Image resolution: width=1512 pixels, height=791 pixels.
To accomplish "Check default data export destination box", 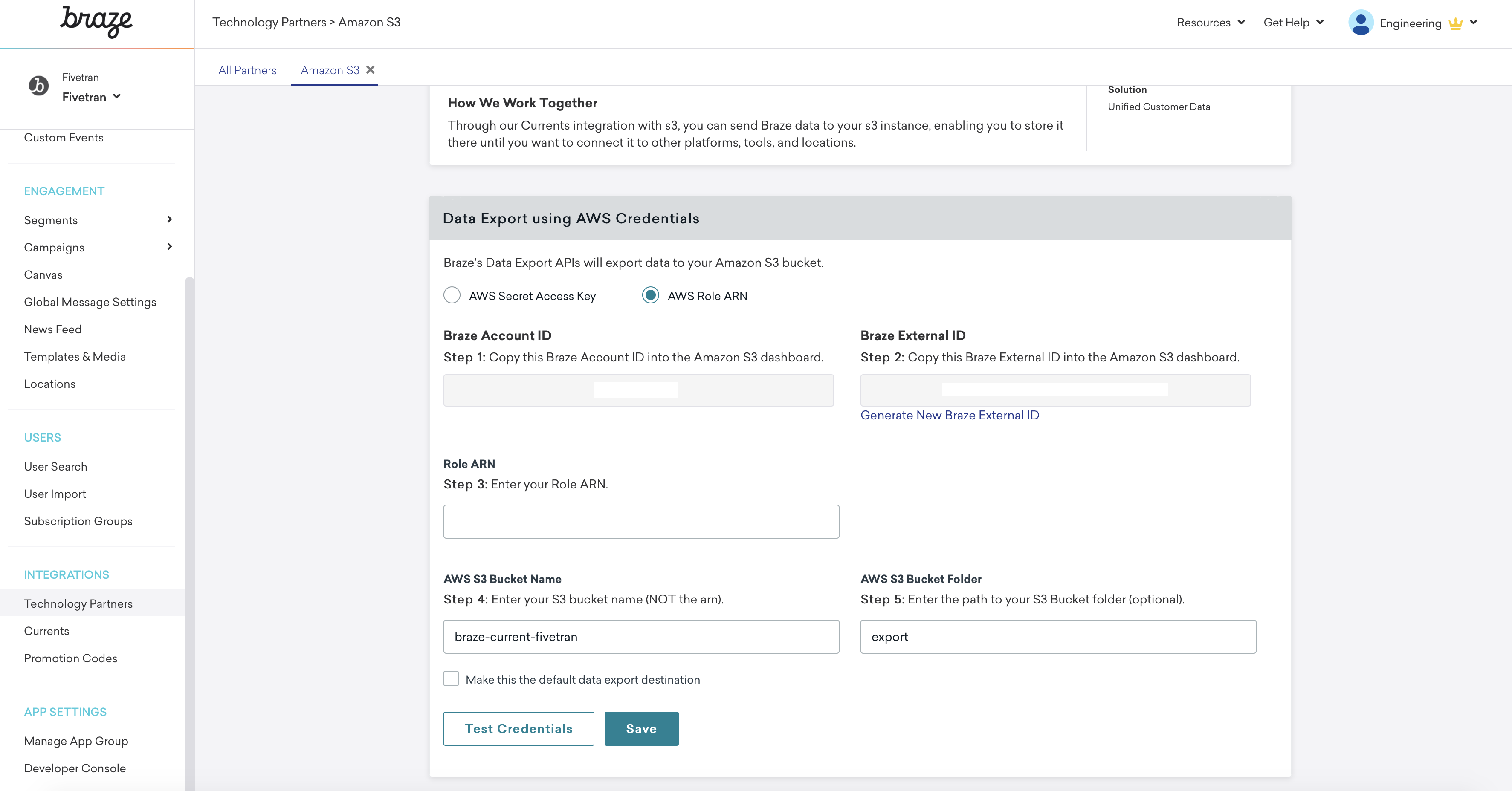I will click(x=451, y=679).
